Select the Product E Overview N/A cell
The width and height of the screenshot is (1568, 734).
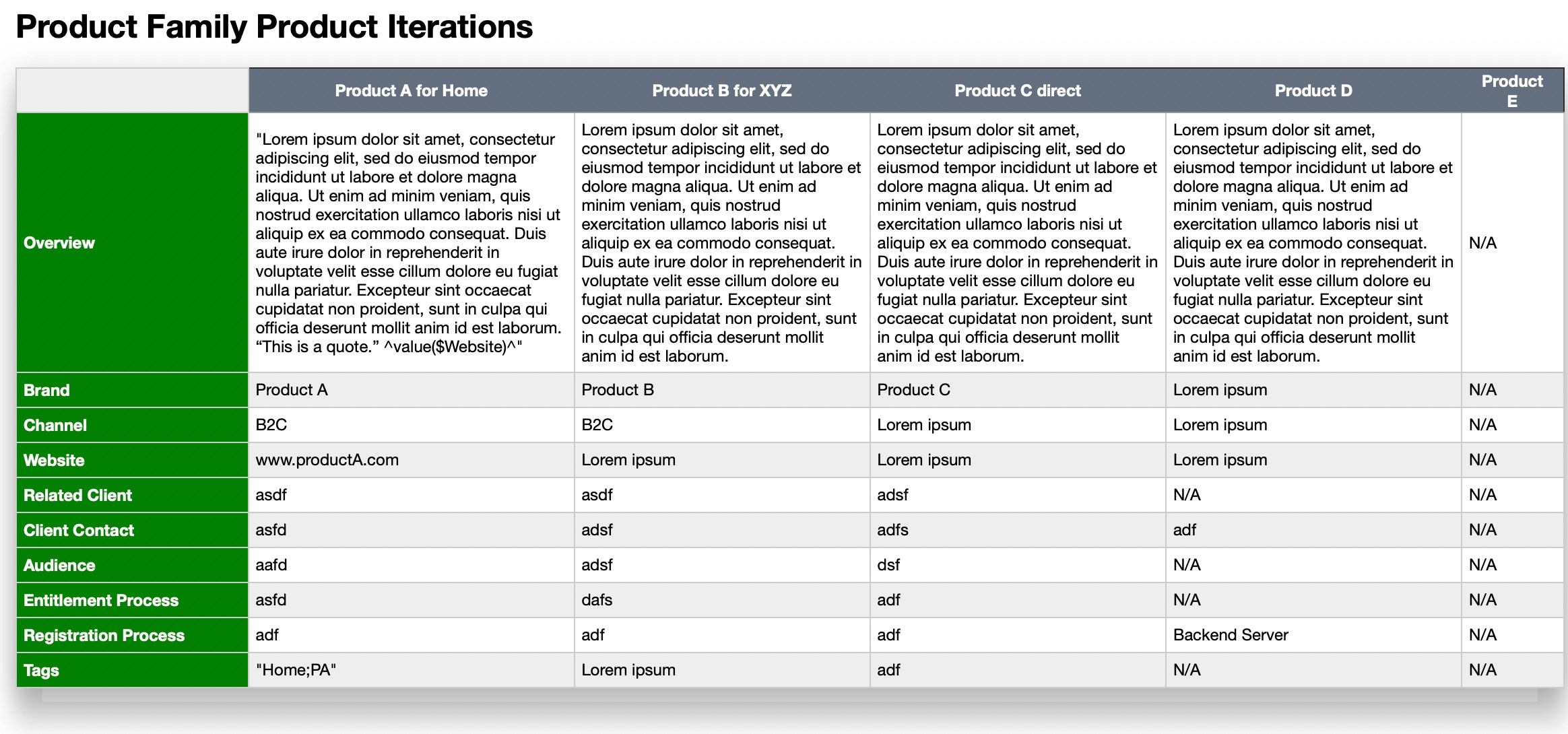[1482, 243]
